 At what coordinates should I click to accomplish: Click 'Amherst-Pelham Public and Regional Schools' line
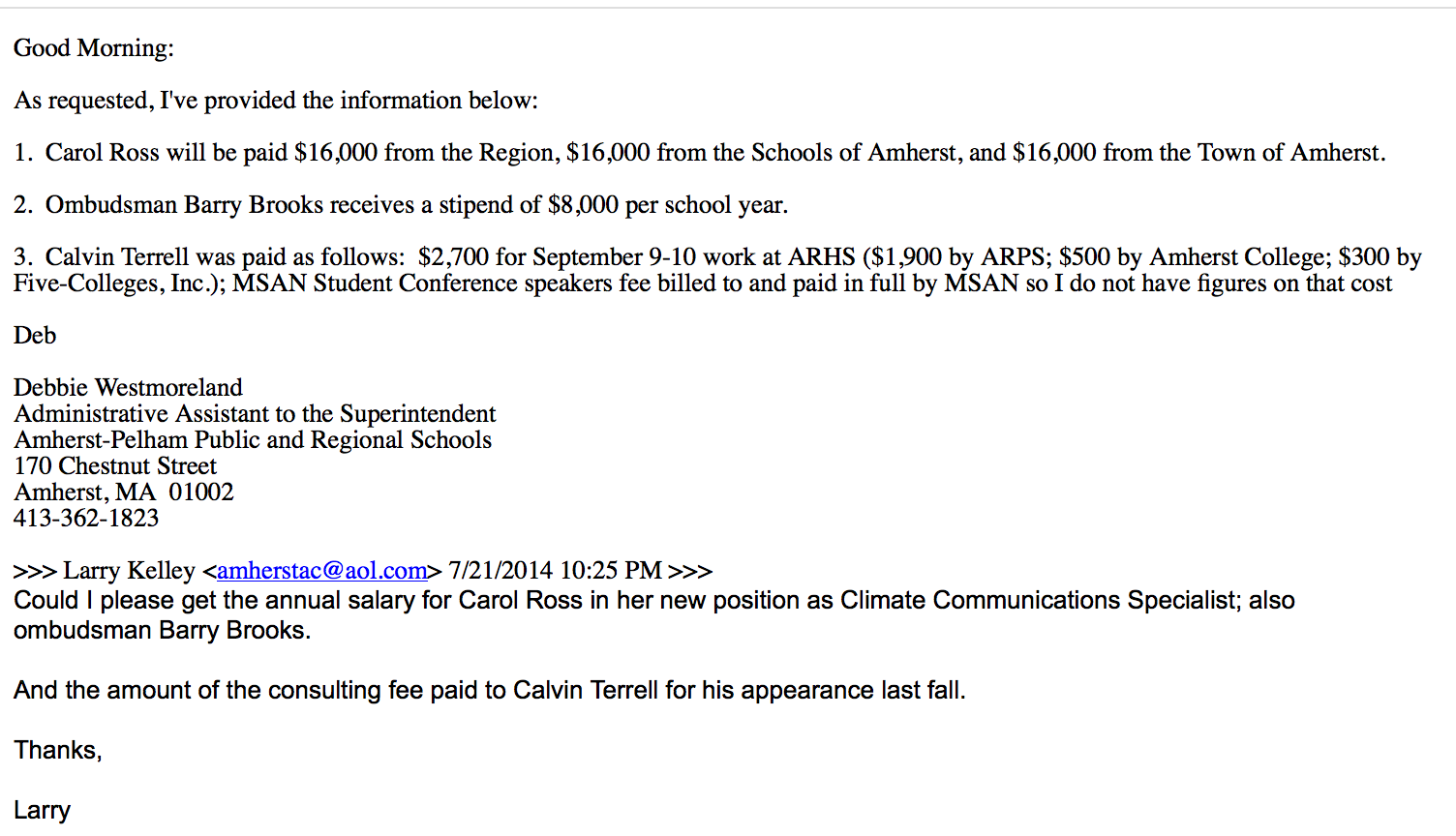tap(253, 440)
